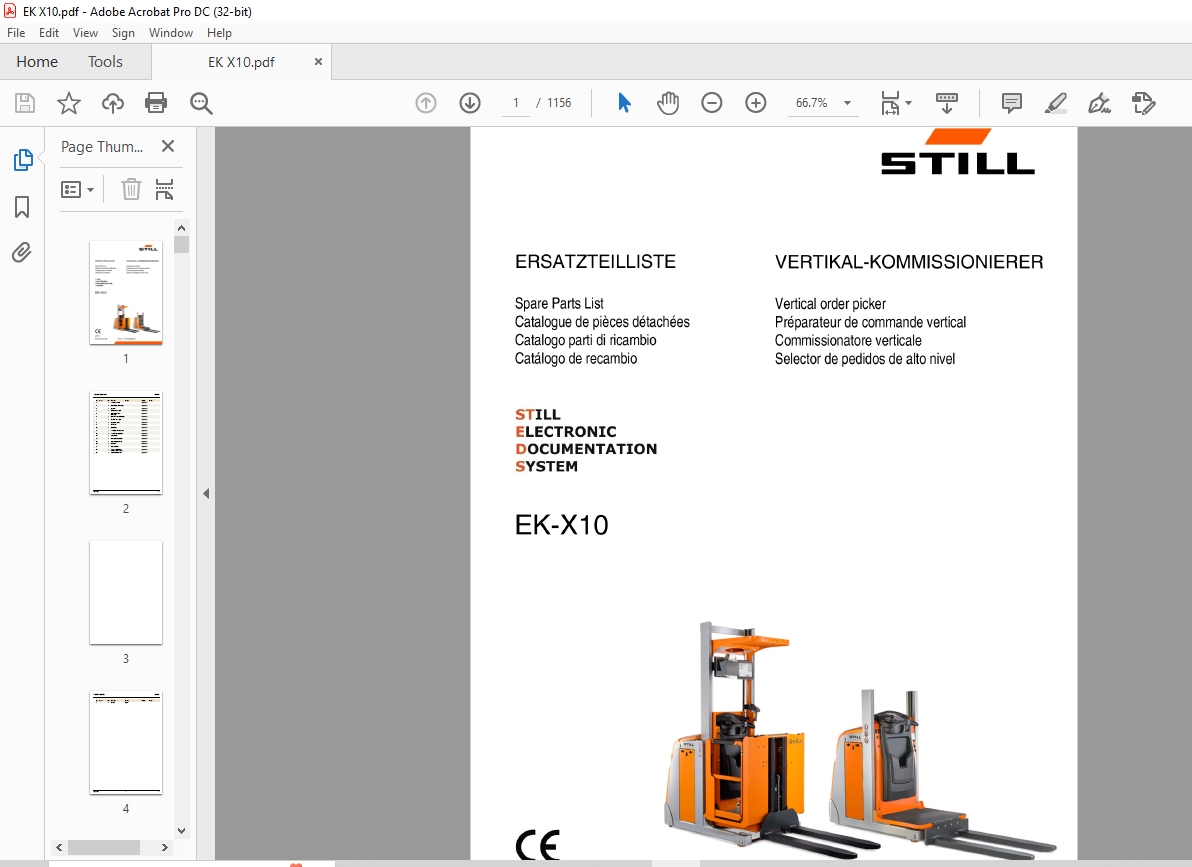Add file to starred with star icon

[x=69, y=103]
